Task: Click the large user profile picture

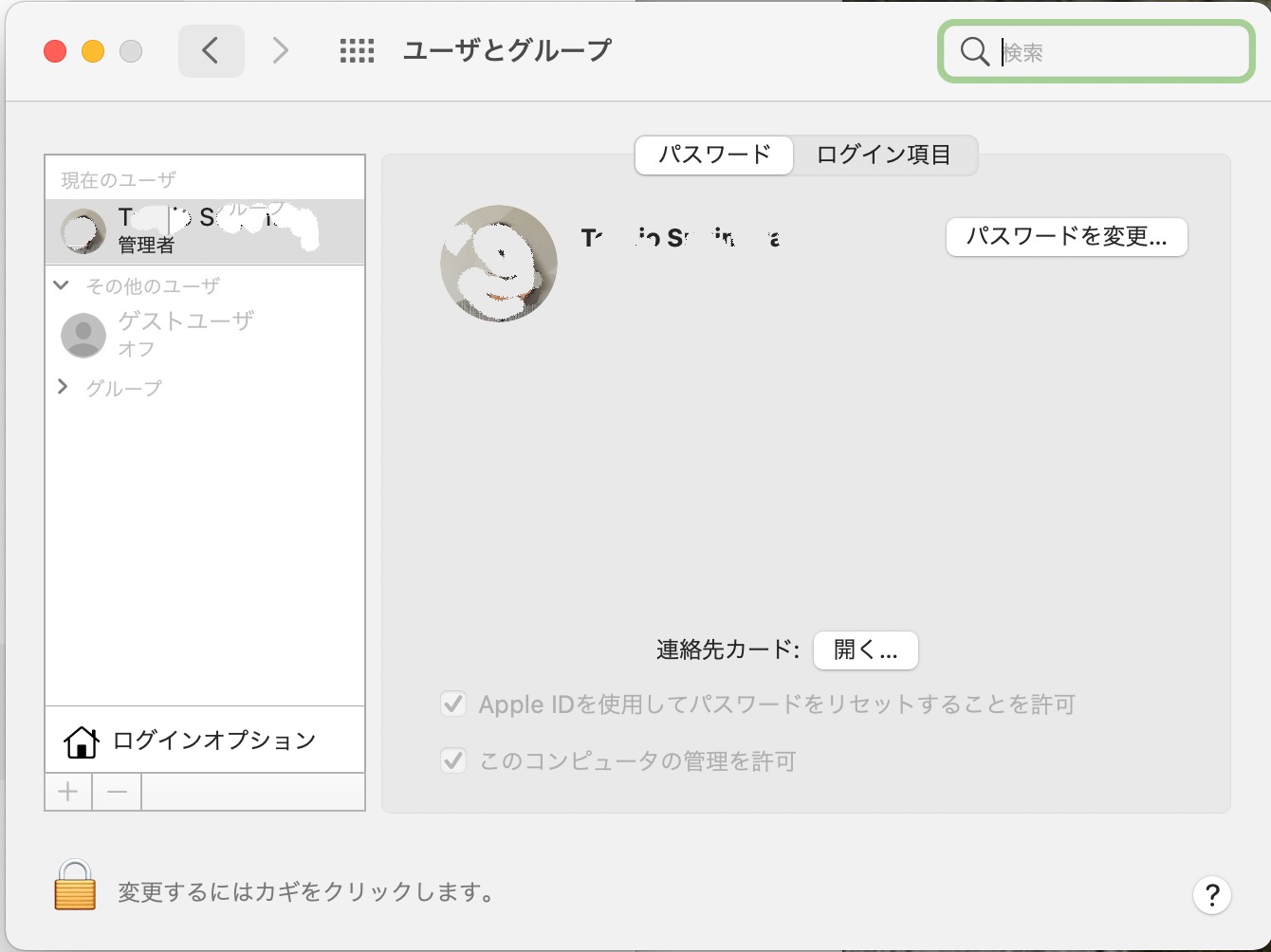Action: click(x=499, y=264)
